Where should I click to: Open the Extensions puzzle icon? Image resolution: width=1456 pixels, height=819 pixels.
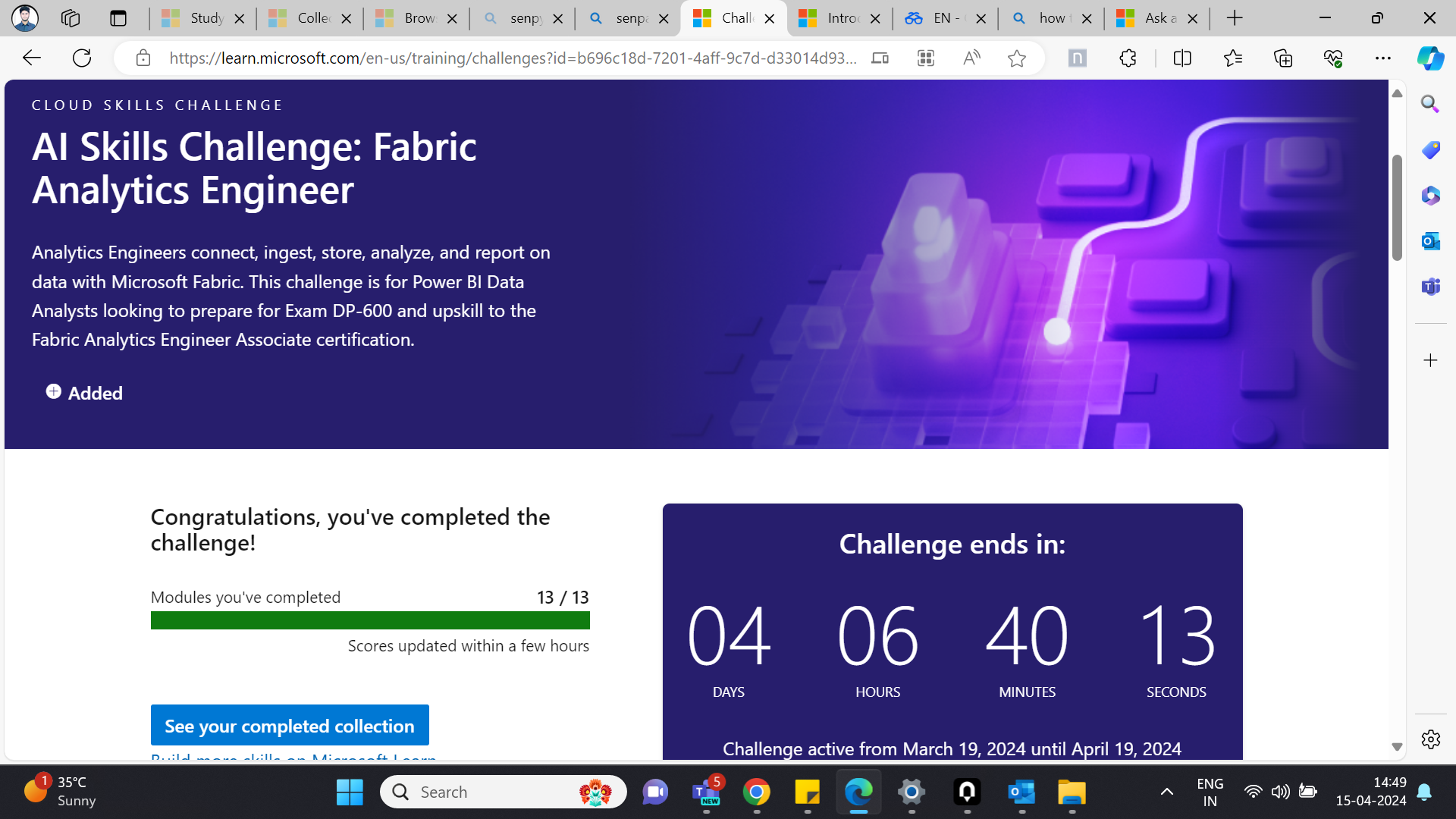[1128, 58]
